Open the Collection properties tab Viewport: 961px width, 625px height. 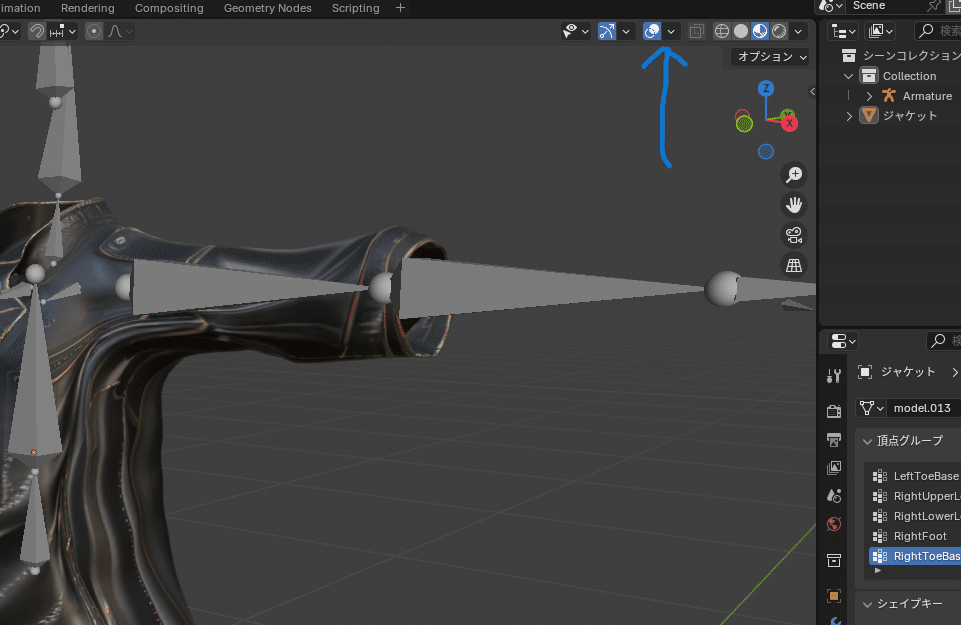pos(834,560)
